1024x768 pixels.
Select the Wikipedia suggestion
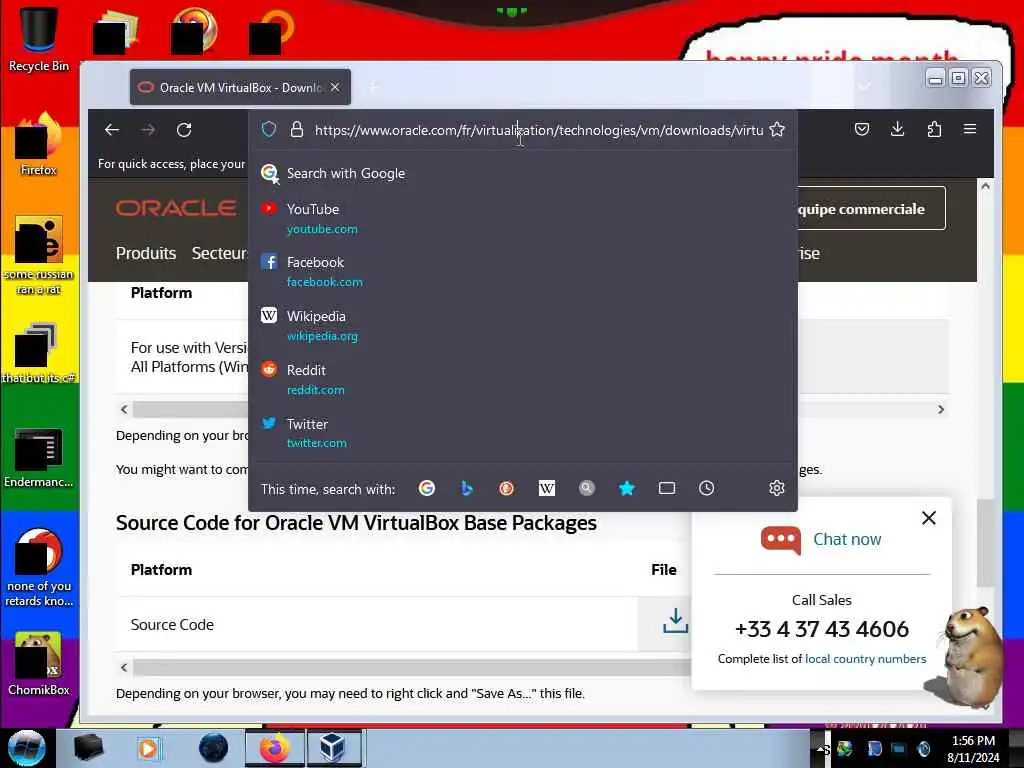pos(522,326)
